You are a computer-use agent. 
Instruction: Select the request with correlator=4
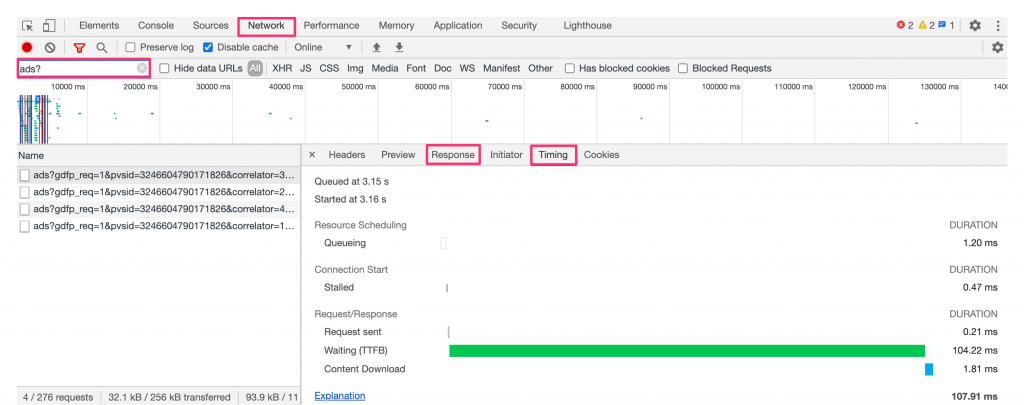coord(157,209)
